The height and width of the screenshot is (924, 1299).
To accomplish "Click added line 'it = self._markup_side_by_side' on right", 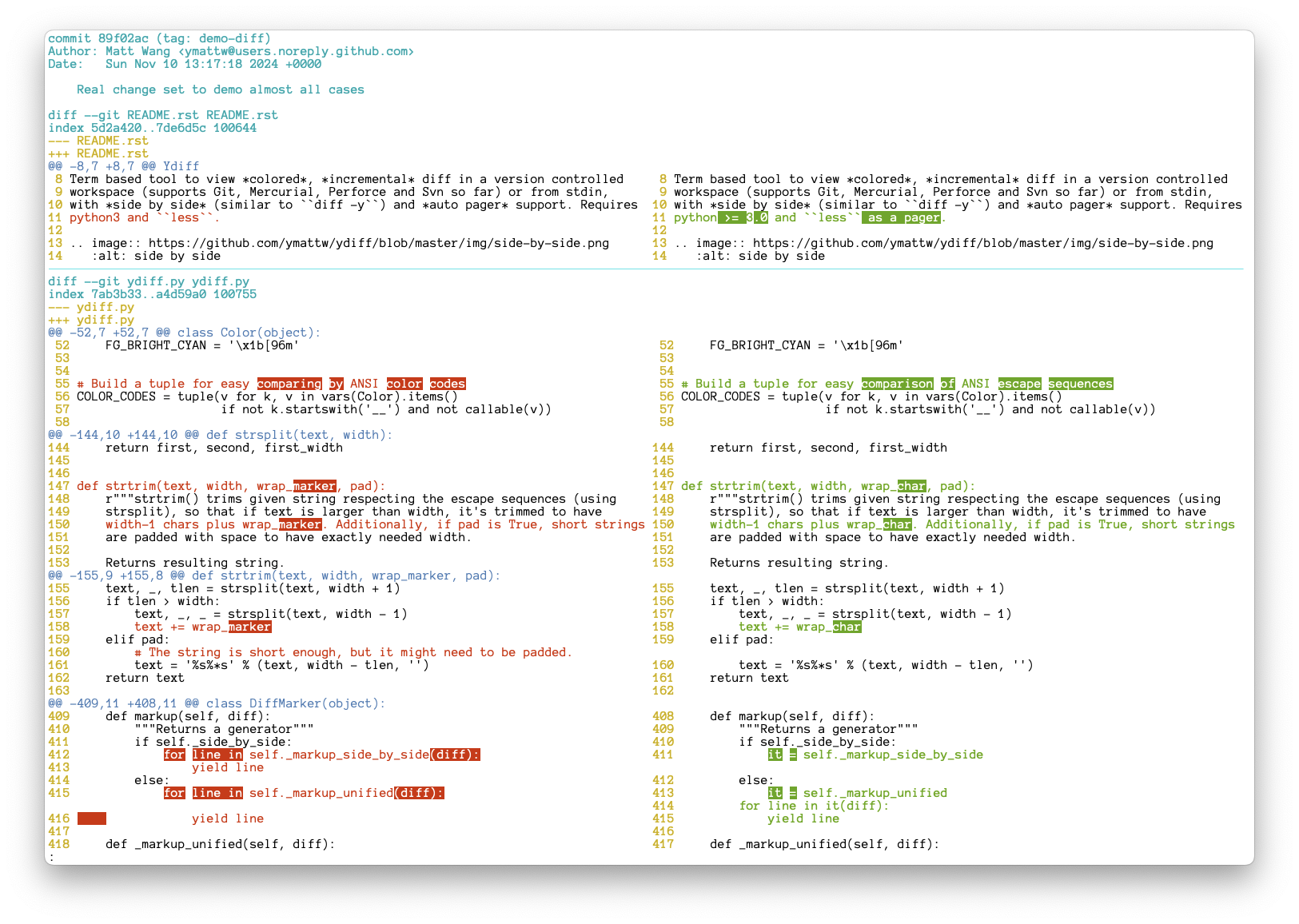I will [875, 755].
